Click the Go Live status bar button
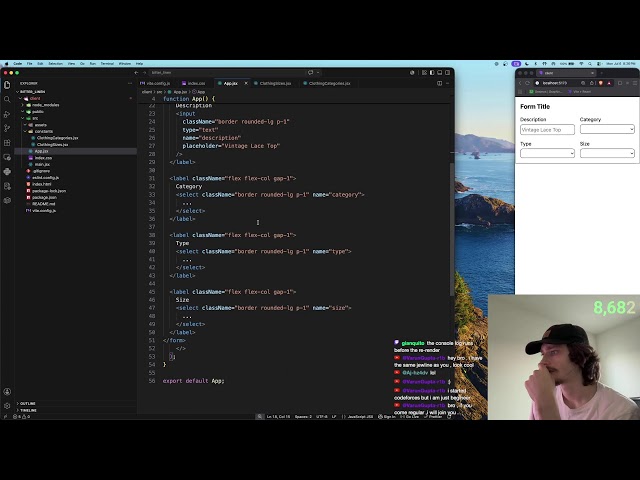 tap(410, 417)
